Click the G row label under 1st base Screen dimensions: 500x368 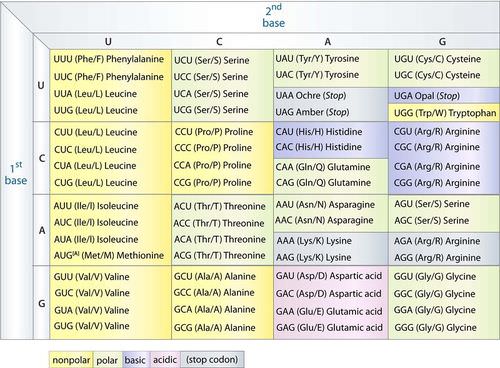click(x=42, y=304)
